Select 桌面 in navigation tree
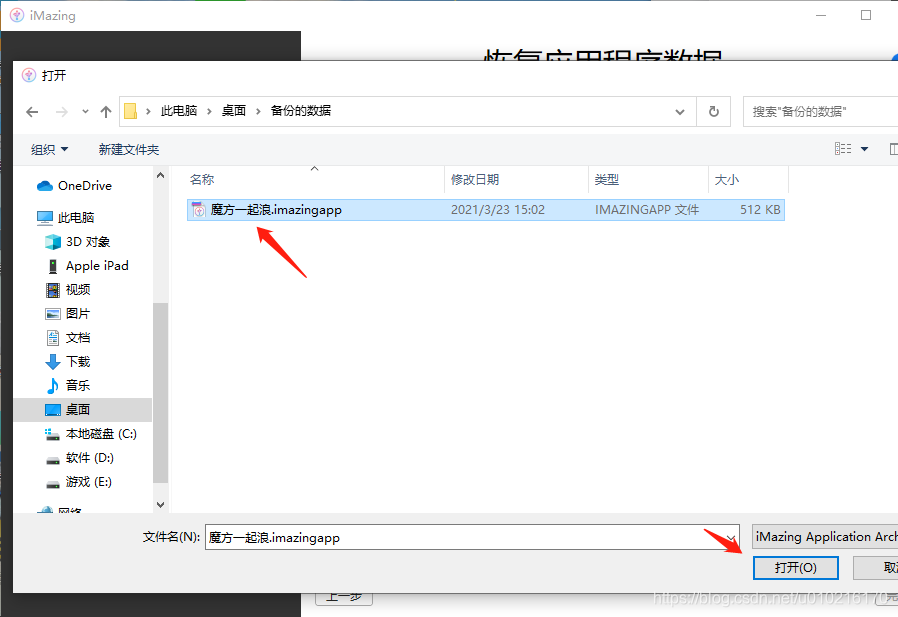Viewport: 898px width, 617px height. 78,410
